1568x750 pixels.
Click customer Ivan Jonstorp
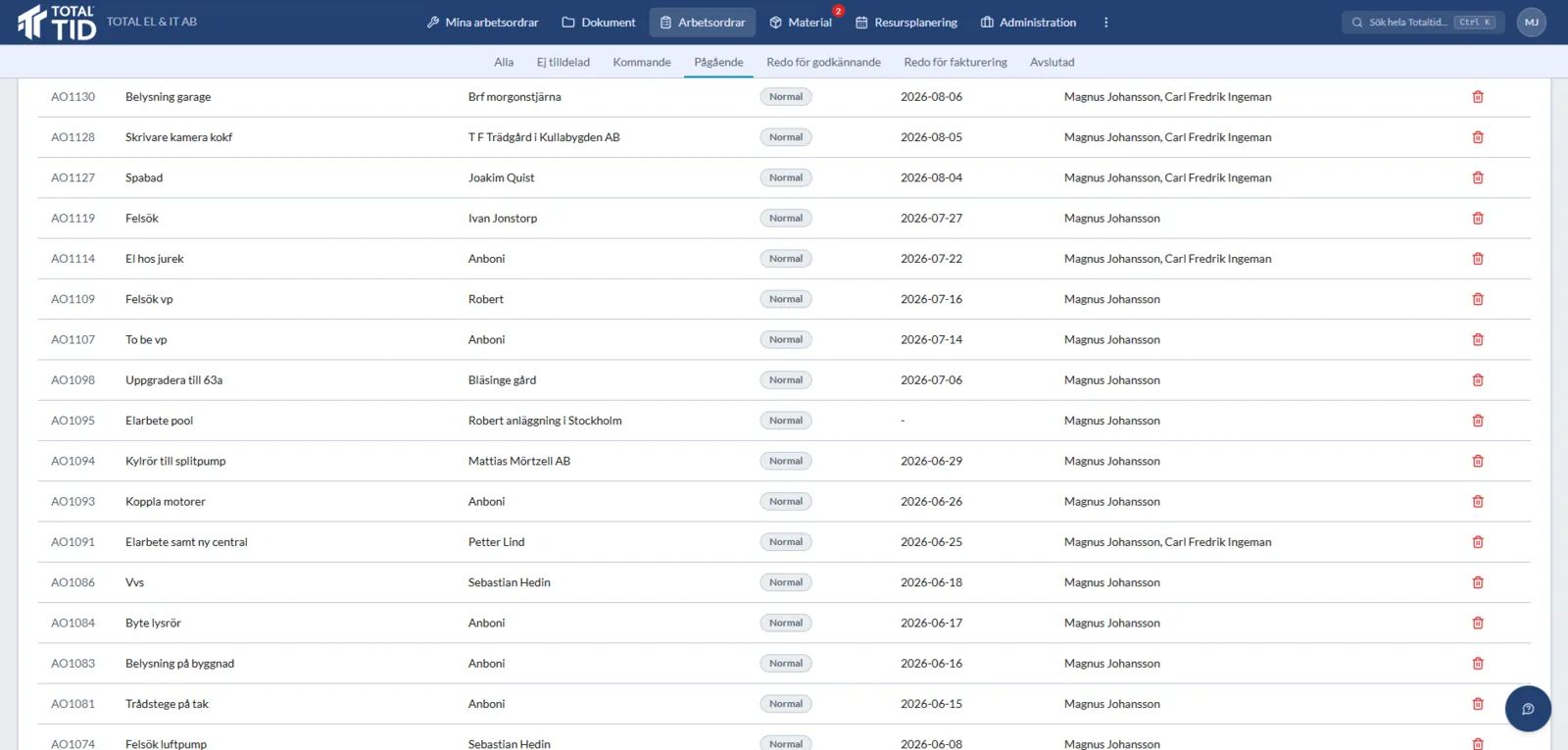503,219
